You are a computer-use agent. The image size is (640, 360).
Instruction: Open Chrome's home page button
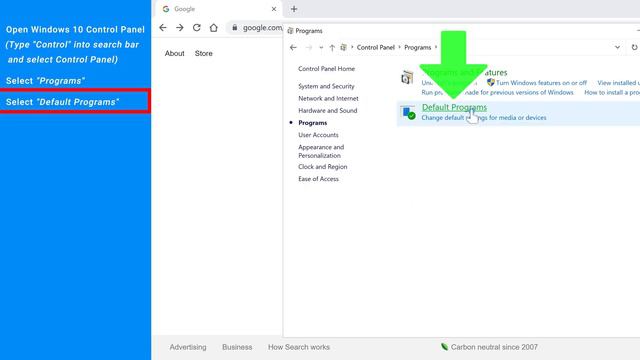(x=213, y=28)
